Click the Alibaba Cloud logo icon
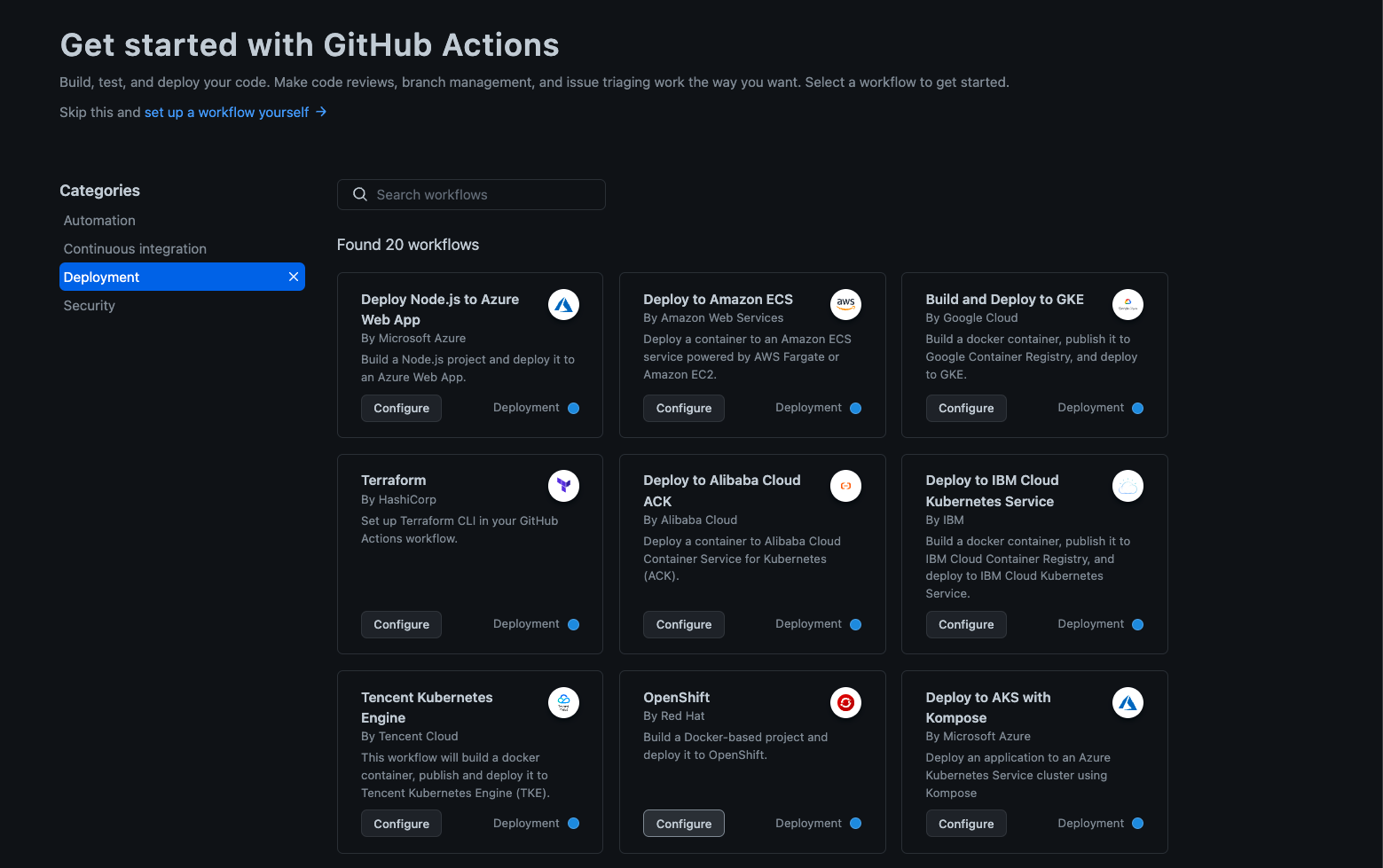Image resolution: width=1383 pixels, height=868 pixels. pyautogui.click(x=845, y=486)
